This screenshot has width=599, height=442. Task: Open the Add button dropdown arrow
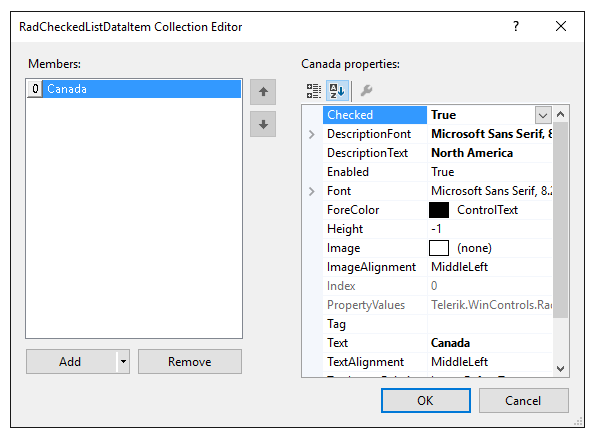[123, 361]
